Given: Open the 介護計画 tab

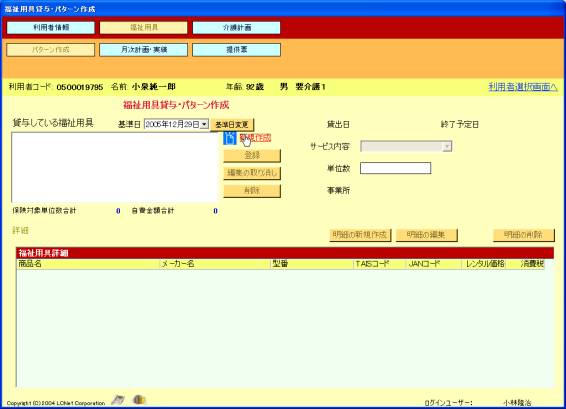Looking at the screenshot, I should (236, 28).
